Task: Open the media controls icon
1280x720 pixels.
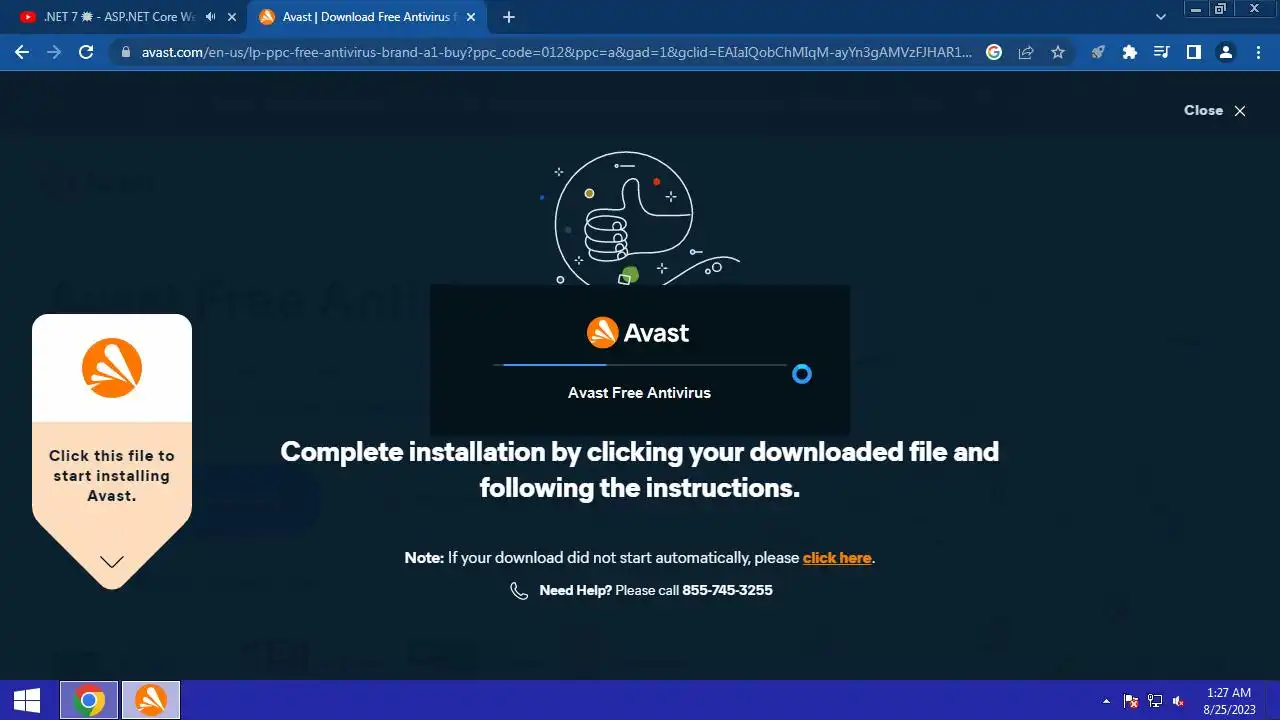Action: point(1161,53)
